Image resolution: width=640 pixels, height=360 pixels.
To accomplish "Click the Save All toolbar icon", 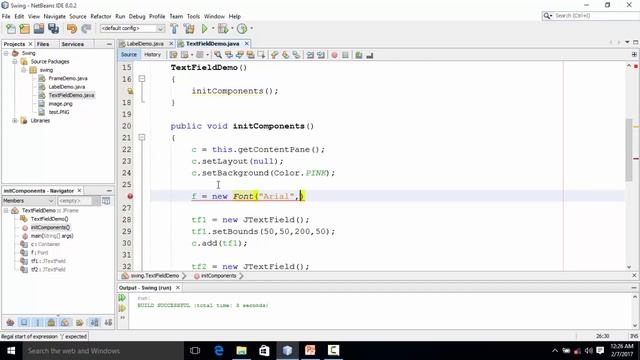I will coord(53,29).
